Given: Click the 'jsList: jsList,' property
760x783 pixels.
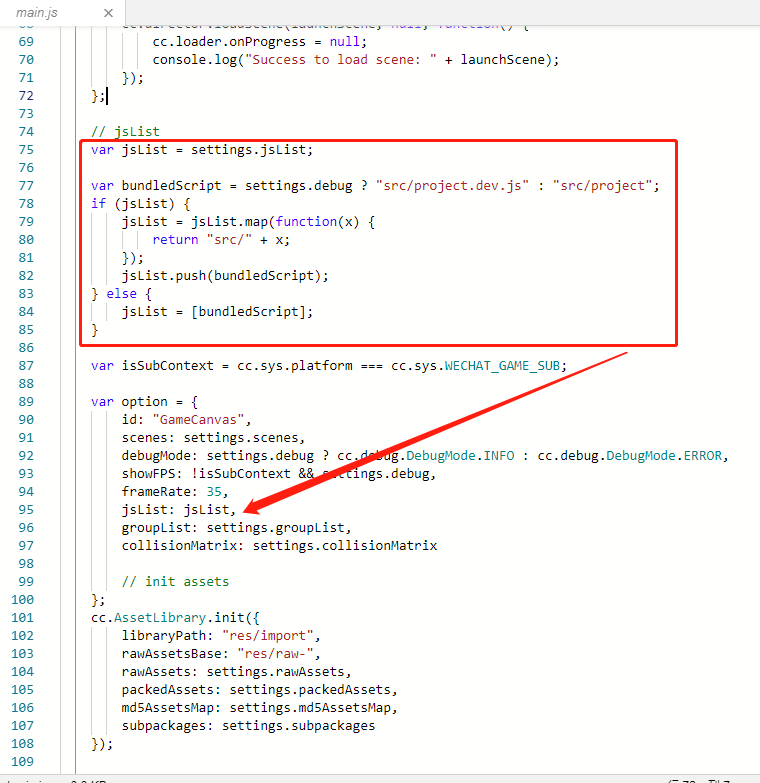Looking at the screenshot, I should tap(179, 510).
